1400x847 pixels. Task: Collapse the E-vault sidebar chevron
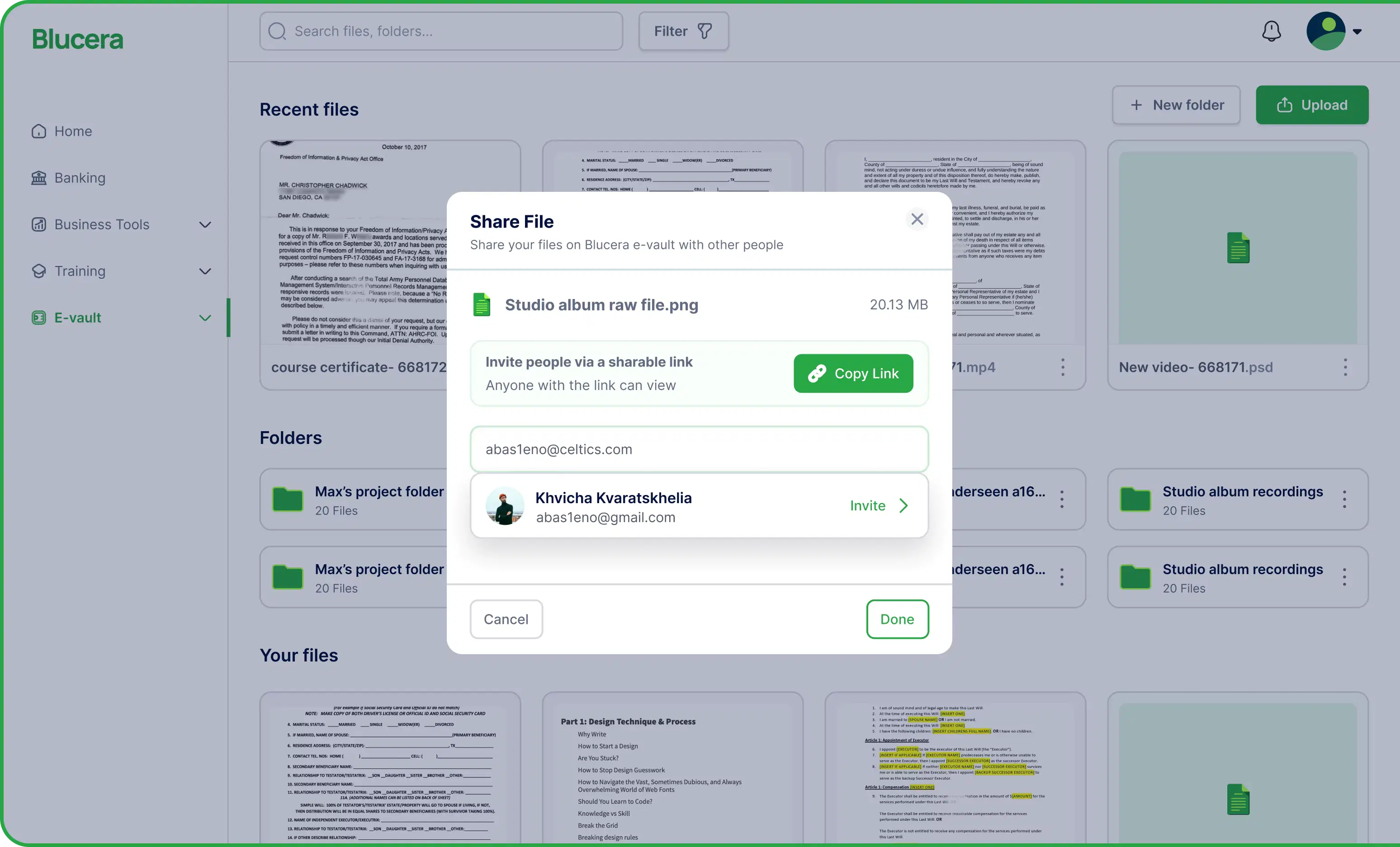205,318
